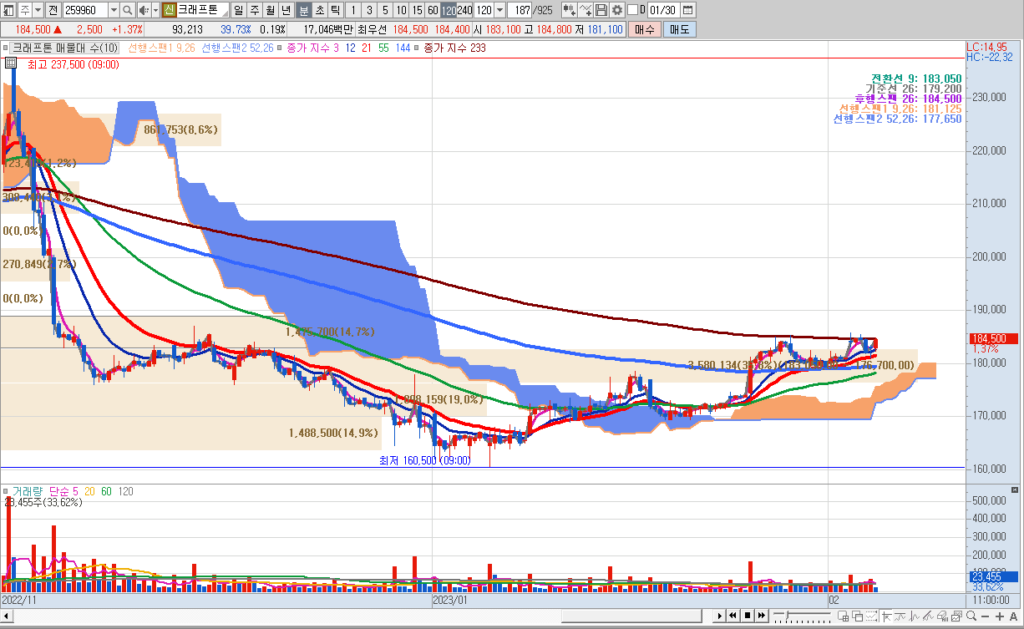Click the add candlestick indicator icon
This screenshot has height=629, width=1024.
pyautogui.click(x=569, y=10)
